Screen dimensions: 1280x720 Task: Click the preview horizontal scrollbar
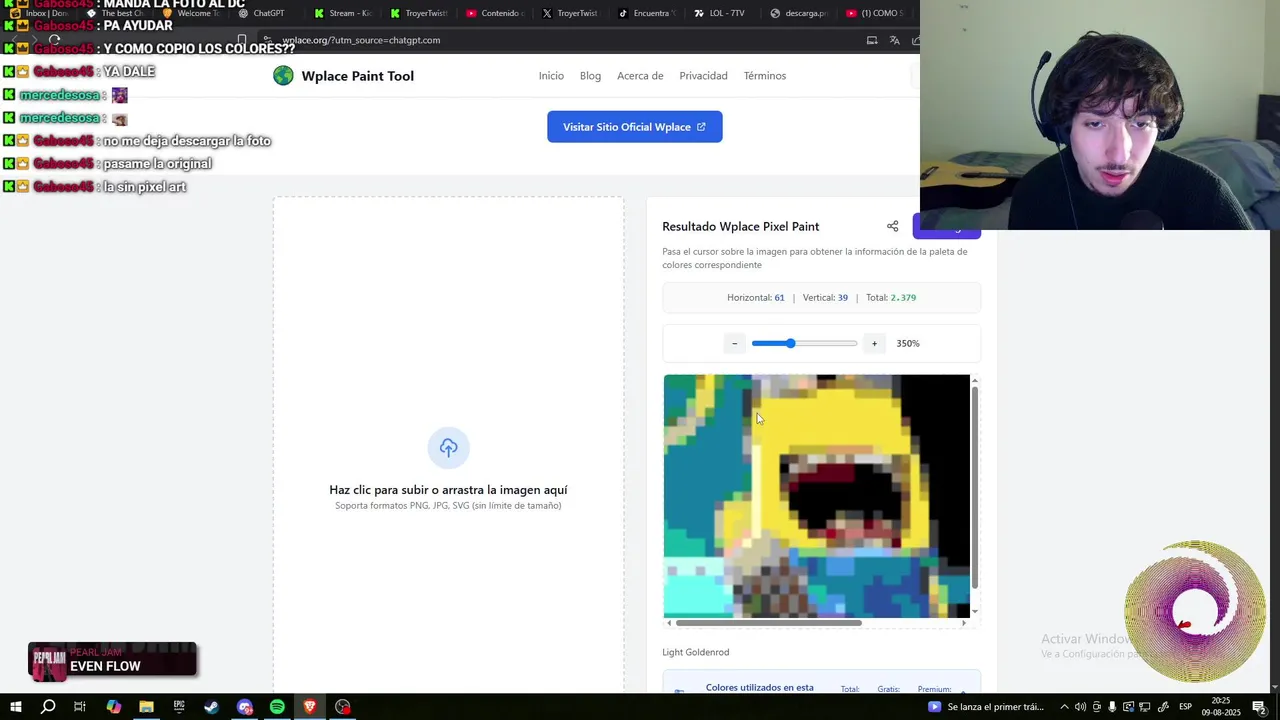point(768,623)
